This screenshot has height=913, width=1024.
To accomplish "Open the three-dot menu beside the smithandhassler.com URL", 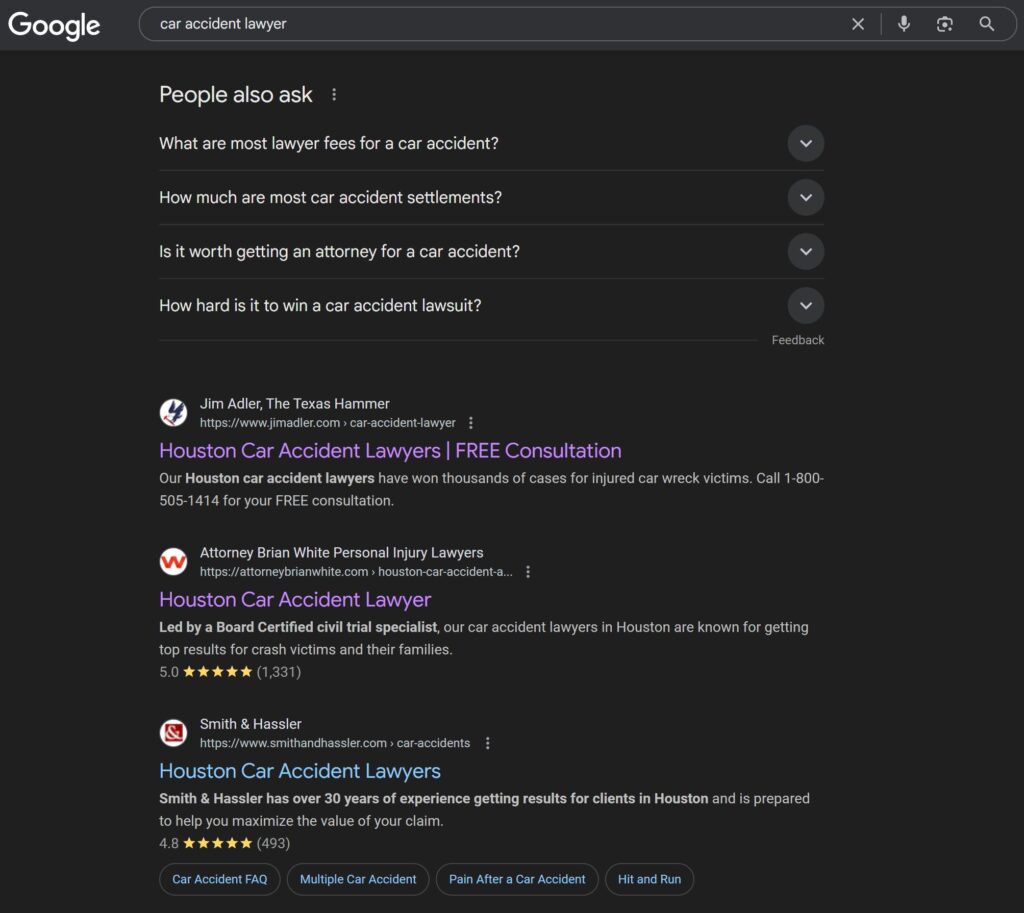I will (487, 743).
